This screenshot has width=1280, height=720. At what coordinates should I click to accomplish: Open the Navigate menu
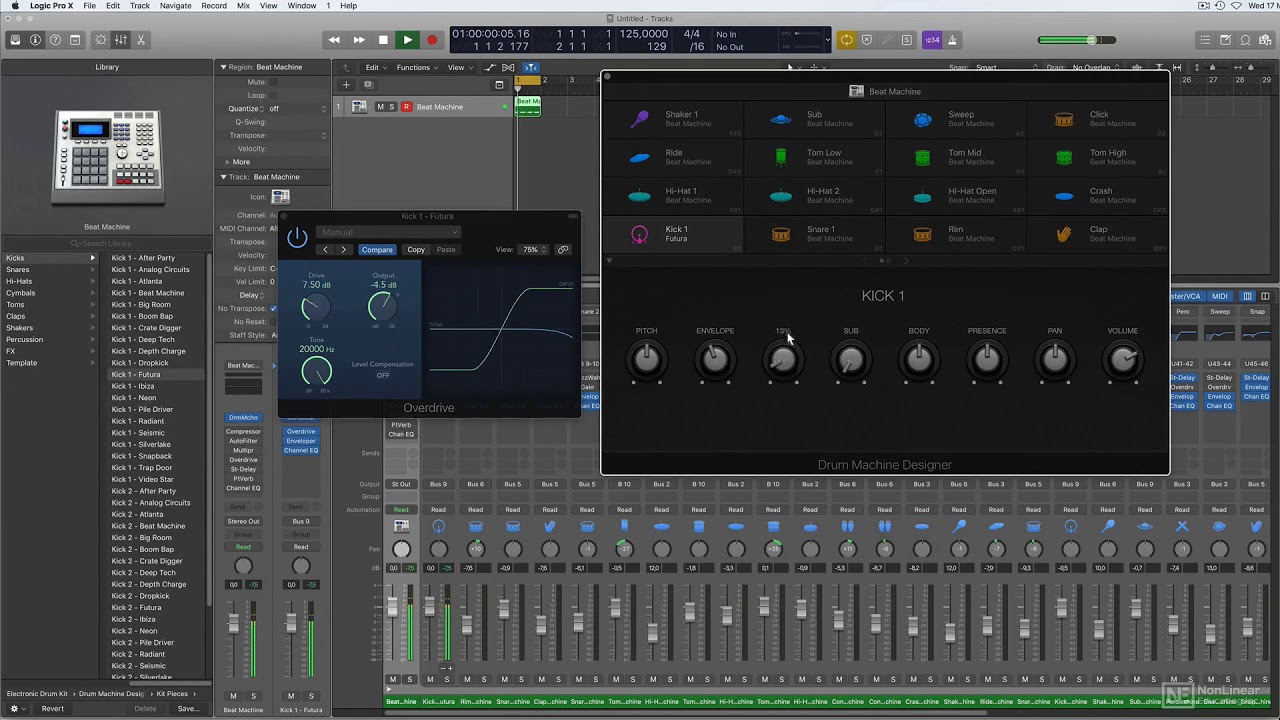176,6
